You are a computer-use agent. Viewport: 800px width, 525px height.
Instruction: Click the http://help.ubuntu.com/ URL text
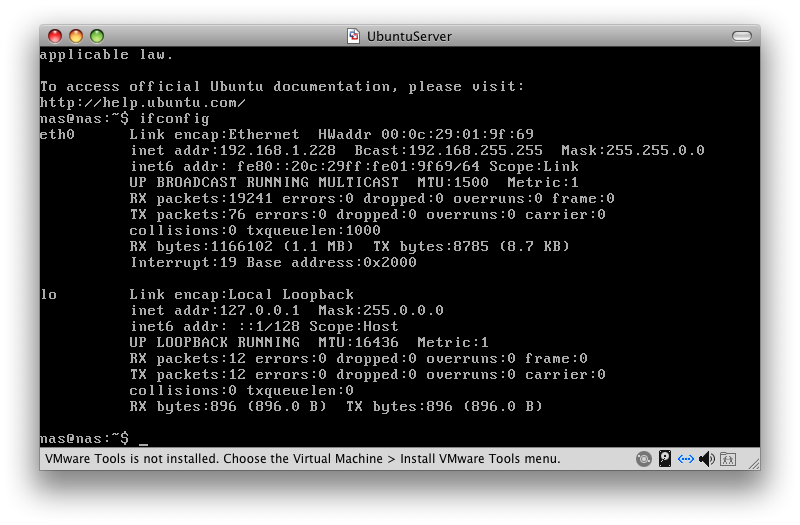pos(143,103)
